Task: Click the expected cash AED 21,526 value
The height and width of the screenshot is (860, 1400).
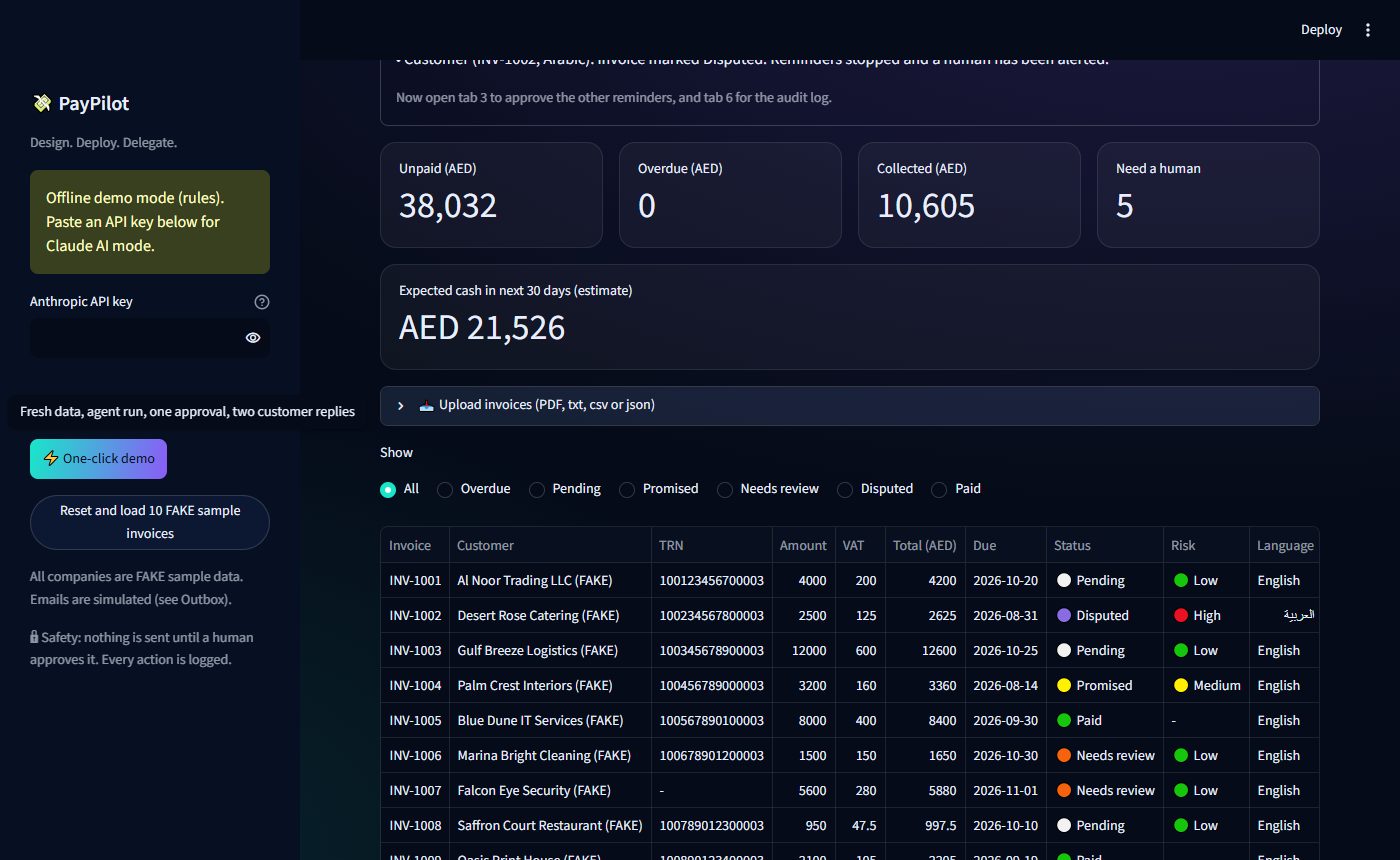Action: 482,327
